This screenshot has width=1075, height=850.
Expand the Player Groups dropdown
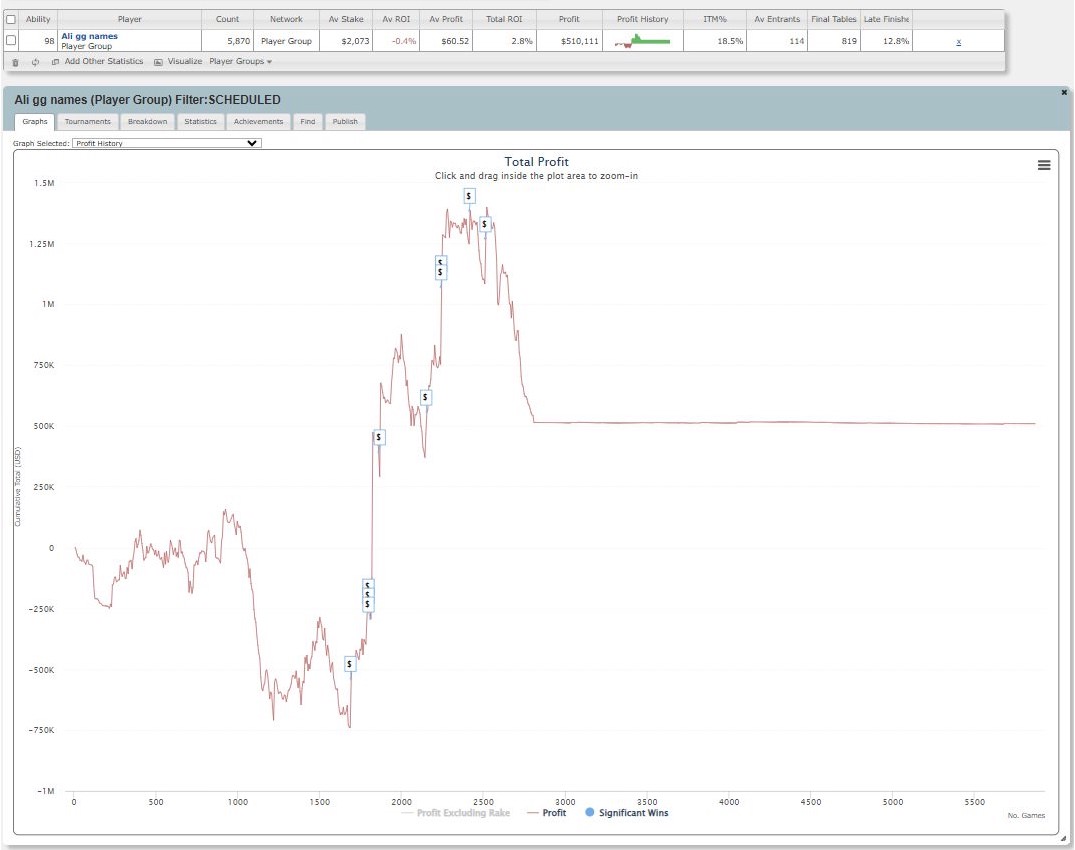tap(240, 62)
